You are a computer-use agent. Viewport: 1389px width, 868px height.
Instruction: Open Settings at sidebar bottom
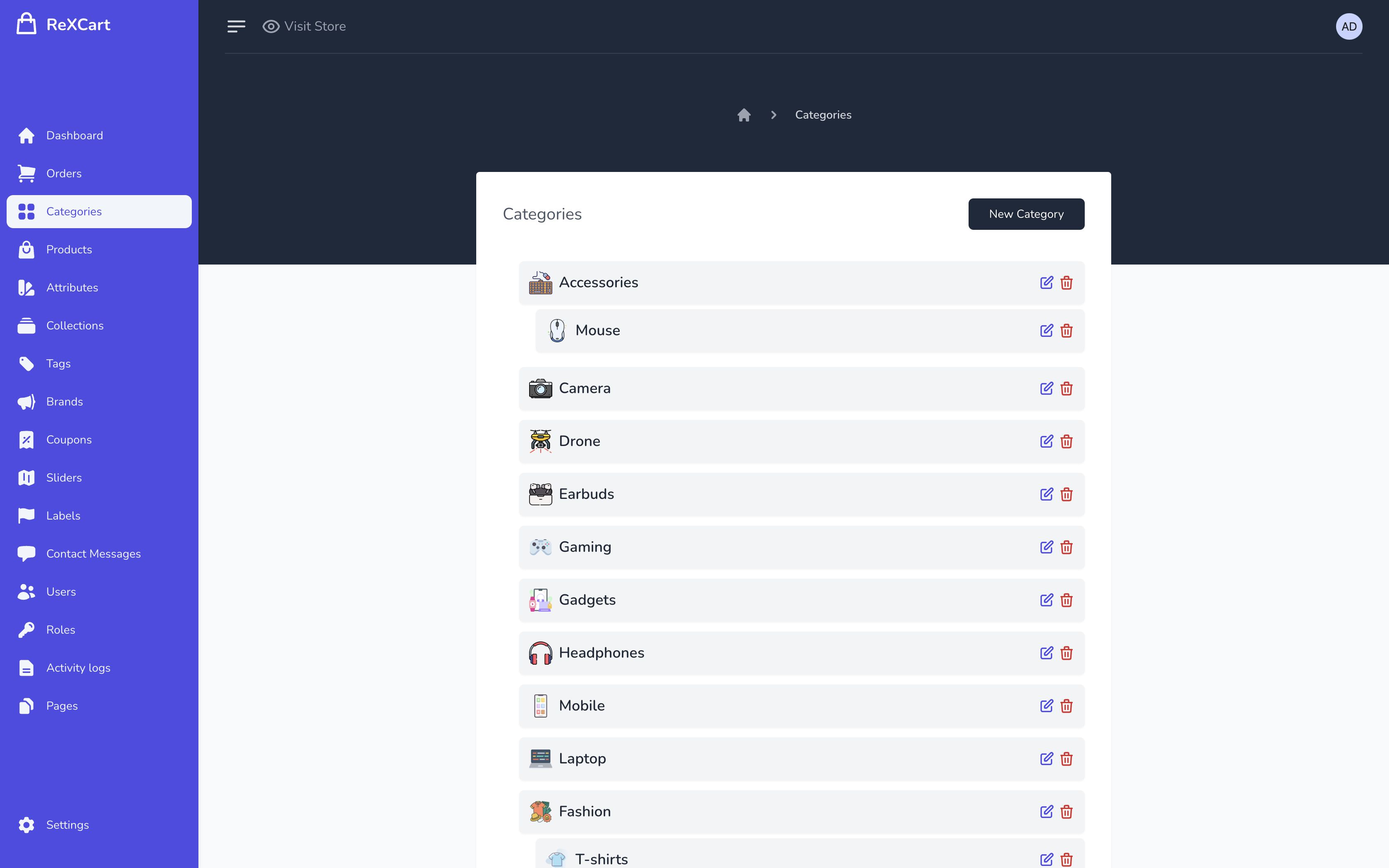67,825
